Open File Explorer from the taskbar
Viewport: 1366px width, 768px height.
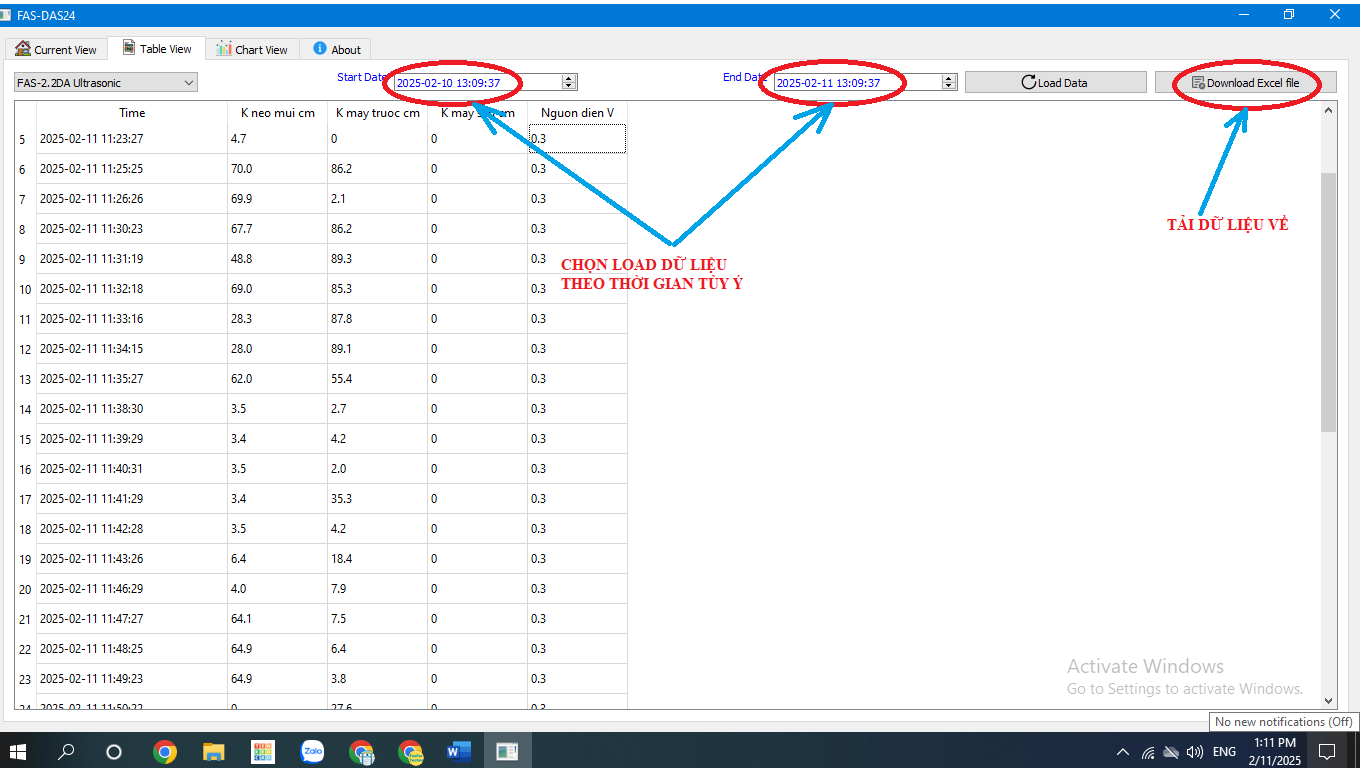click(214, 751)
